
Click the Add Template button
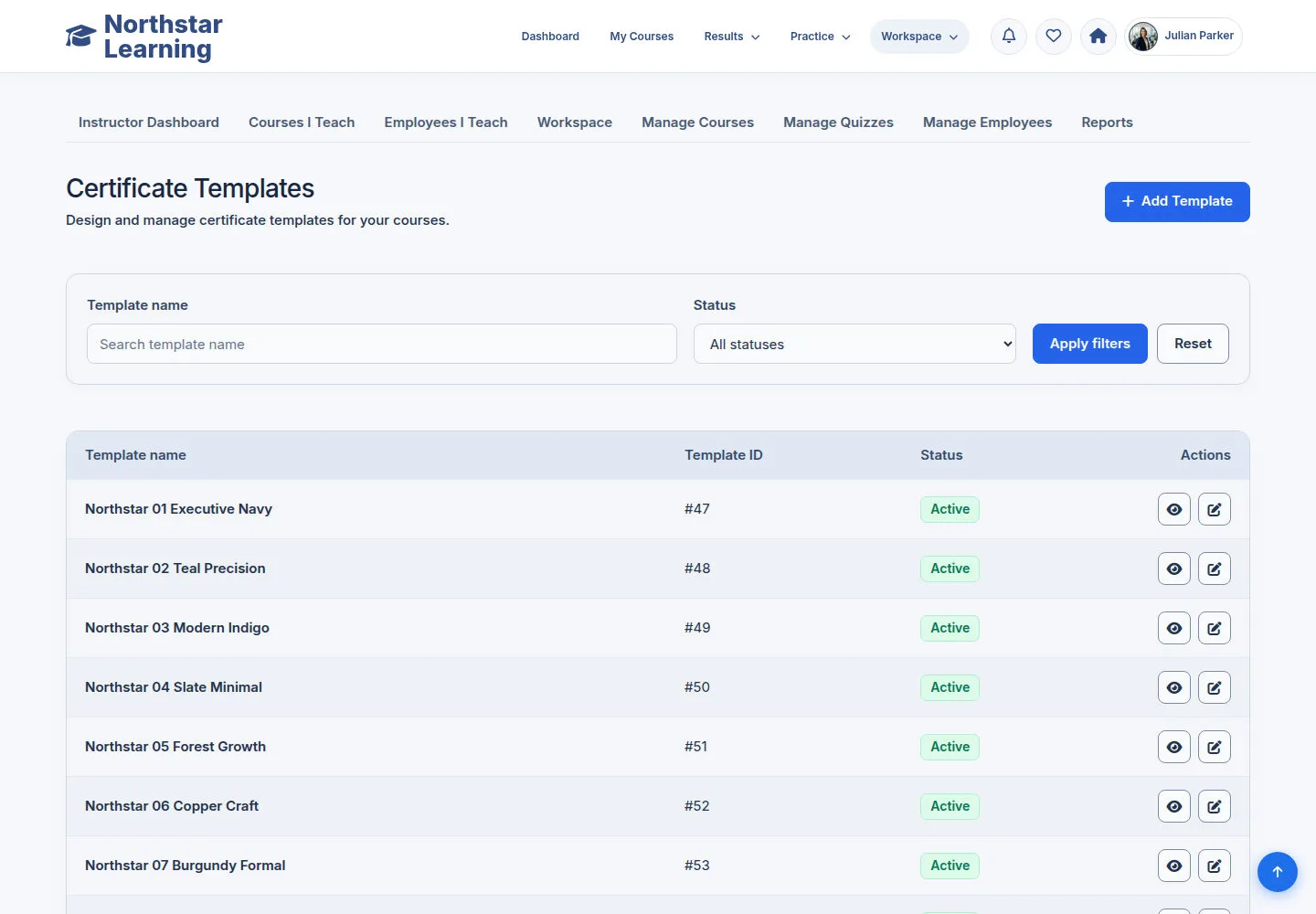pos(1177,201)
